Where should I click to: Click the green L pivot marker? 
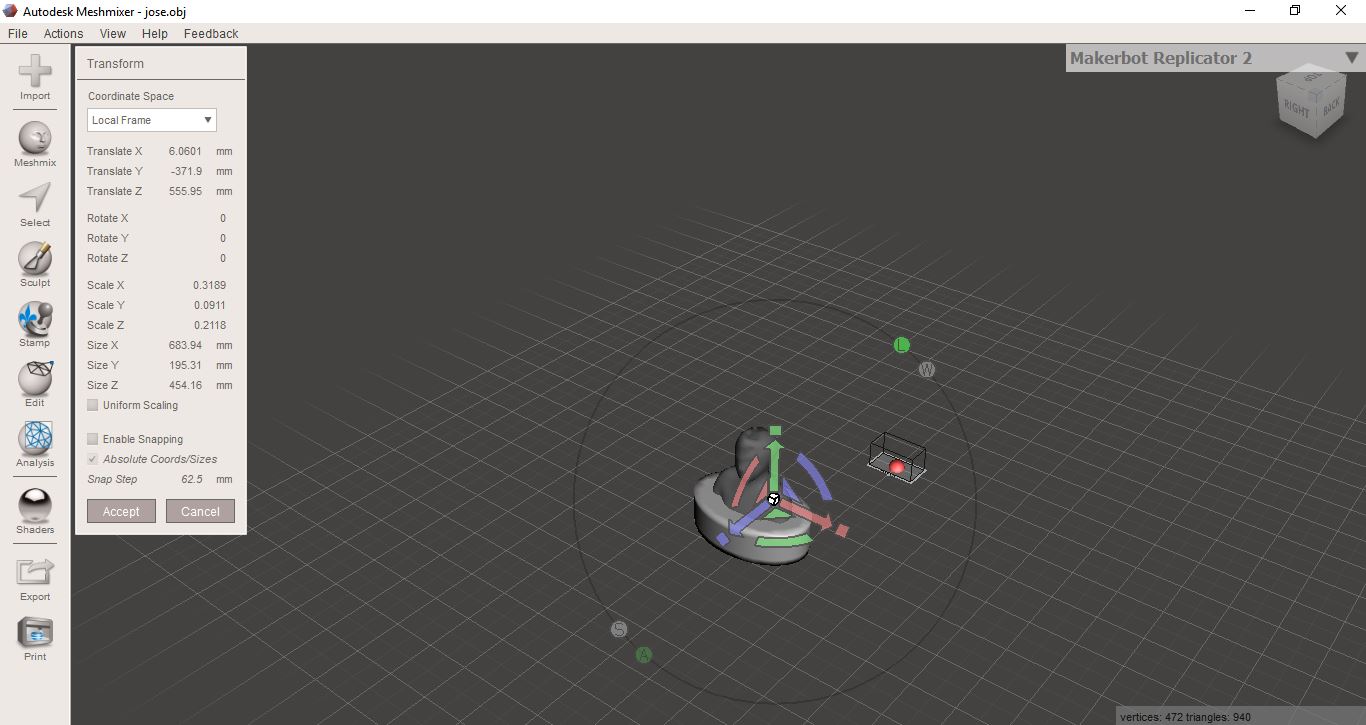901,345
